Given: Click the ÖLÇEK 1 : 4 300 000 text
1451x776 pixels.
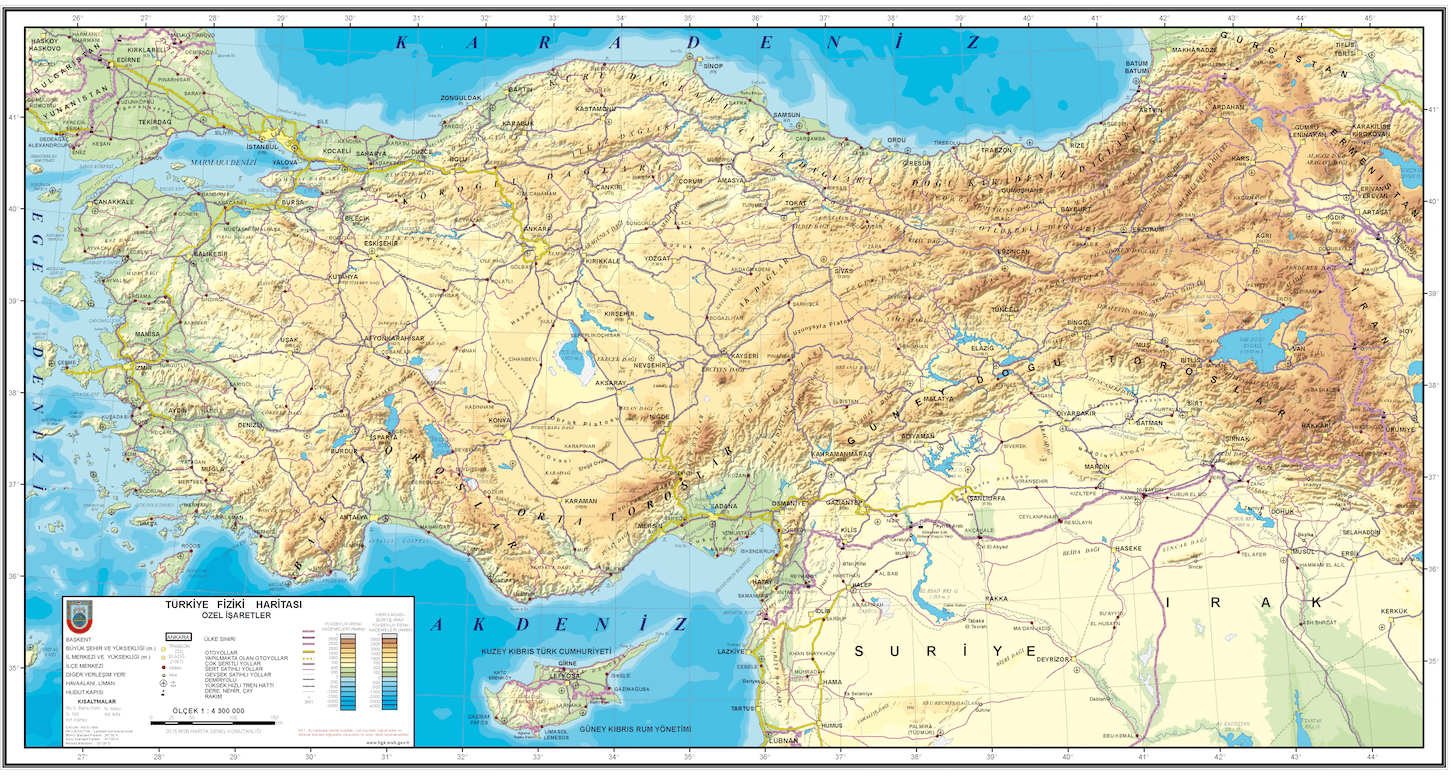Looking at the screenshot, I should point(209,711).
